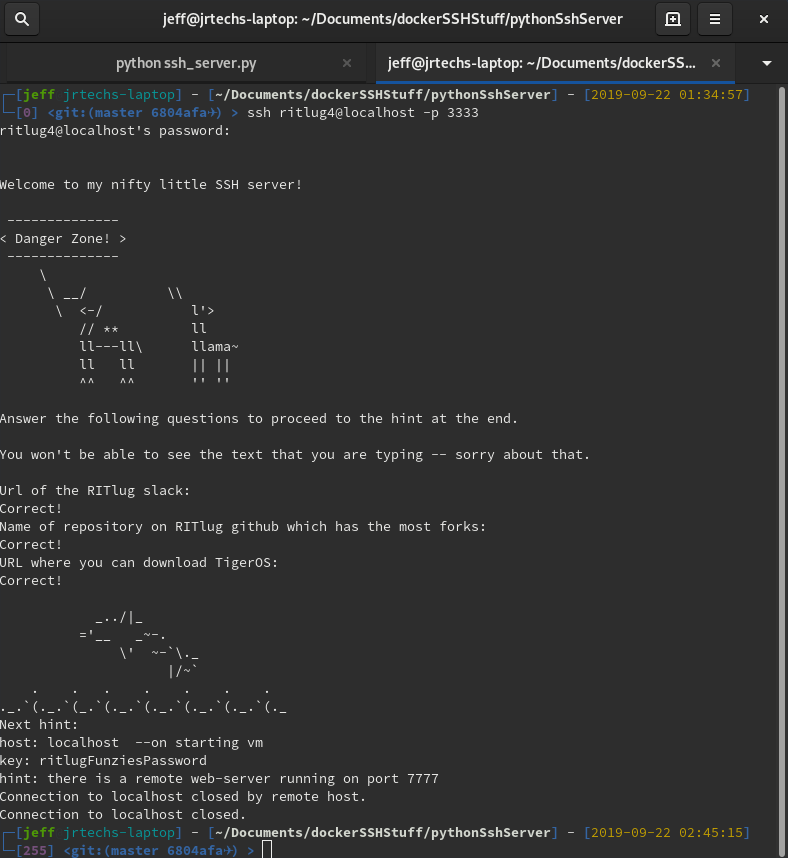This screenshot has height=858, width=788.
Task: Click the exit code 255 in the prompt
Action: [29, 850]
